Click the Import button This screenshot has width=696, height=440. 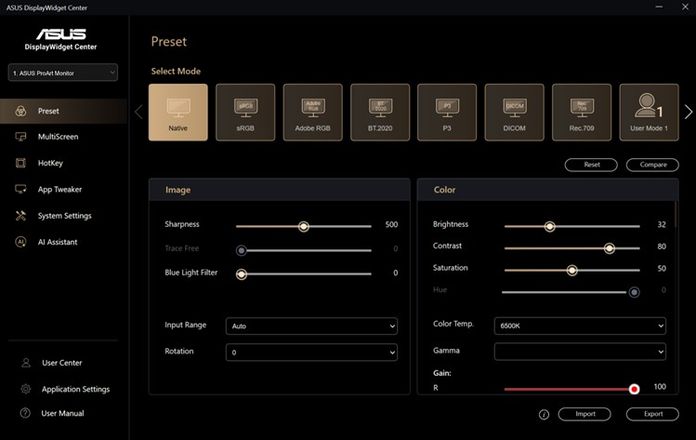click(x=585, y=414)
